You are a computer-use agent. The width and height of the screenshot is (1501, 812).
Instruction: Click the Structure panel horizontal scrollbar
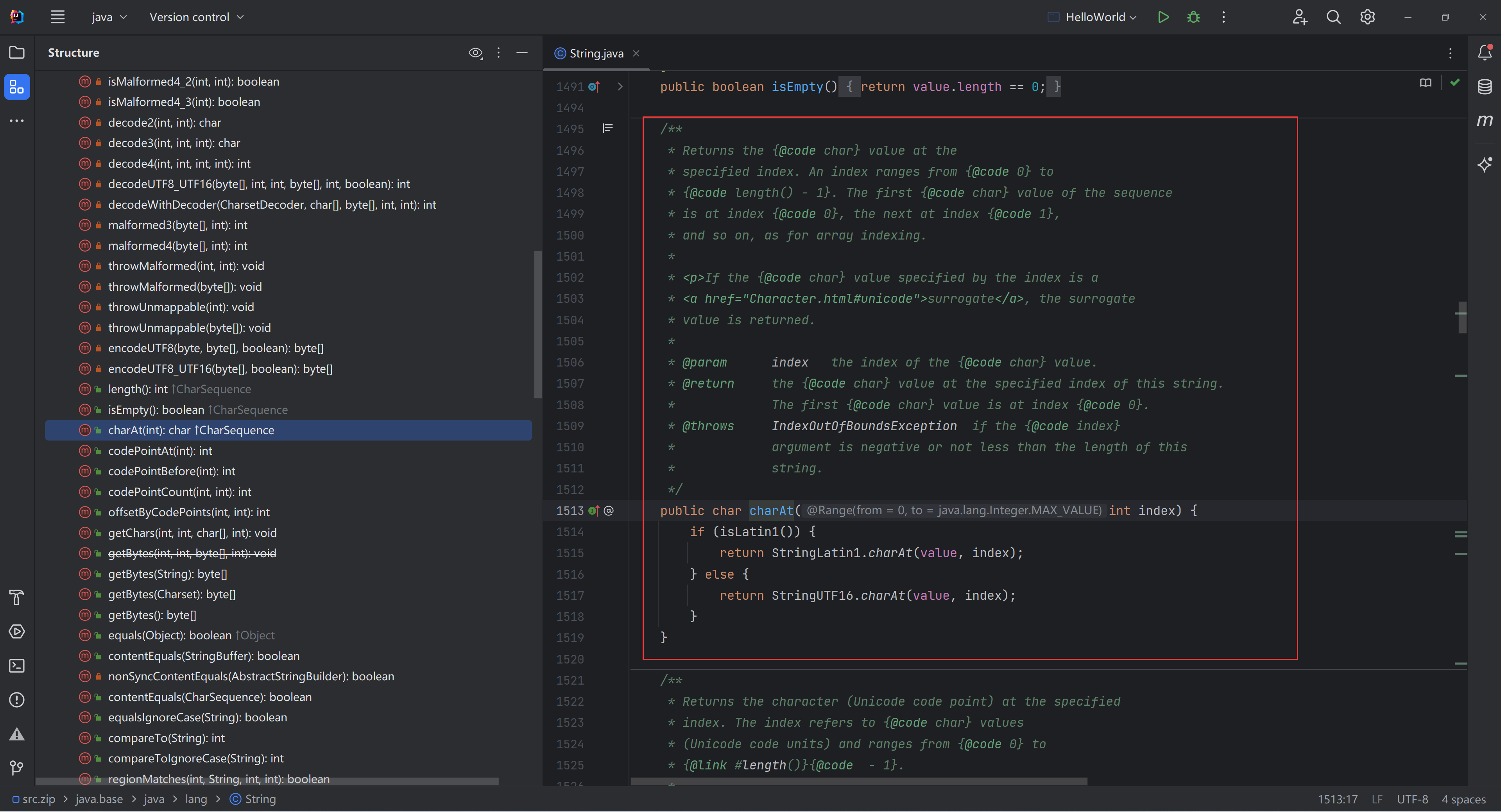point(267,782)
